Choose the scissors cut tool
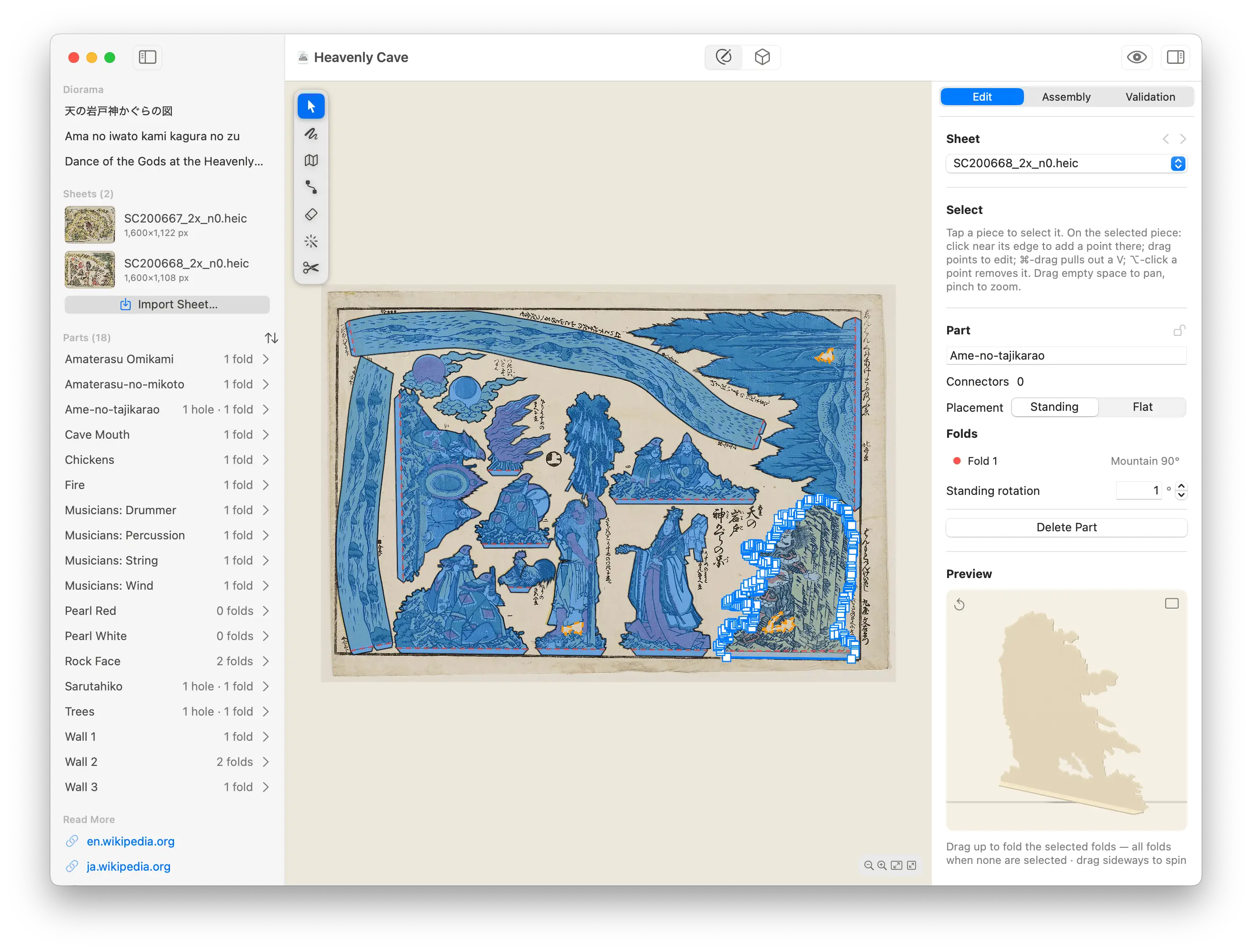 (311, 268)
